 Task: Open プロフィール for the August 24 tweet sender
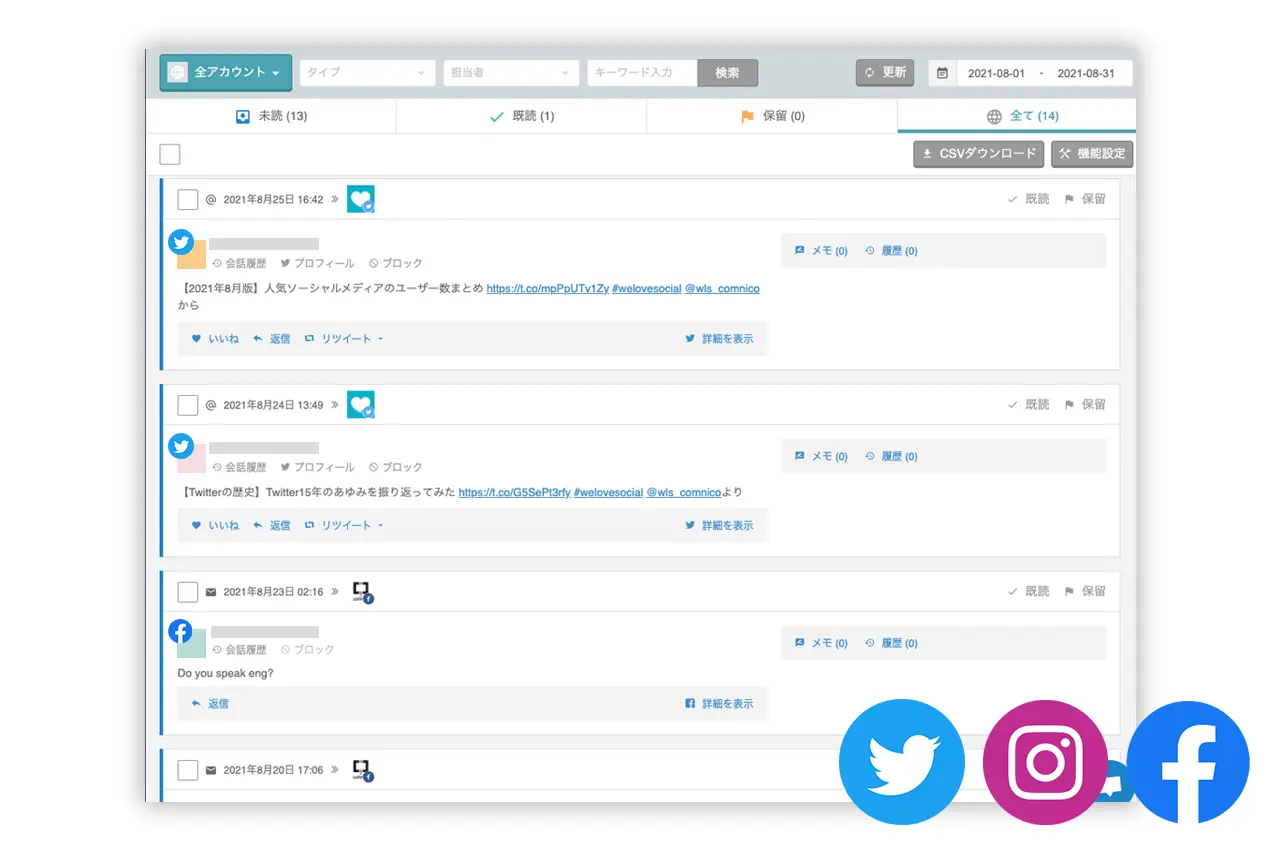pyautogui.click(x=317, y=467)
